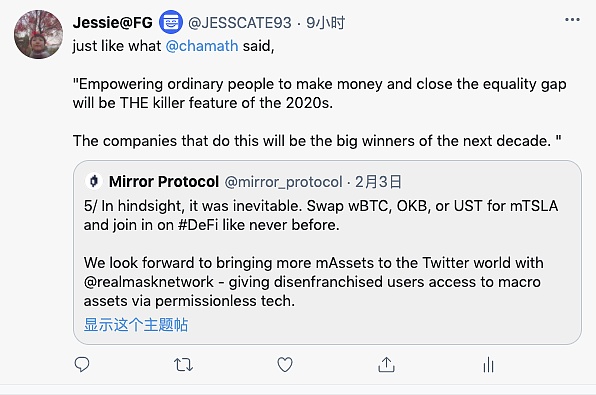This screenshot has width=596, height=395.
Task: Open the share options via the upload icon
Action: point(387,365)
